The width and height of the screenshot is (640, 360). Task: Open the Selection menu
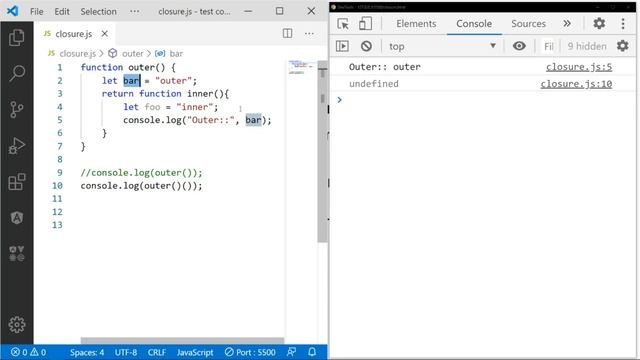click(98, 11)
